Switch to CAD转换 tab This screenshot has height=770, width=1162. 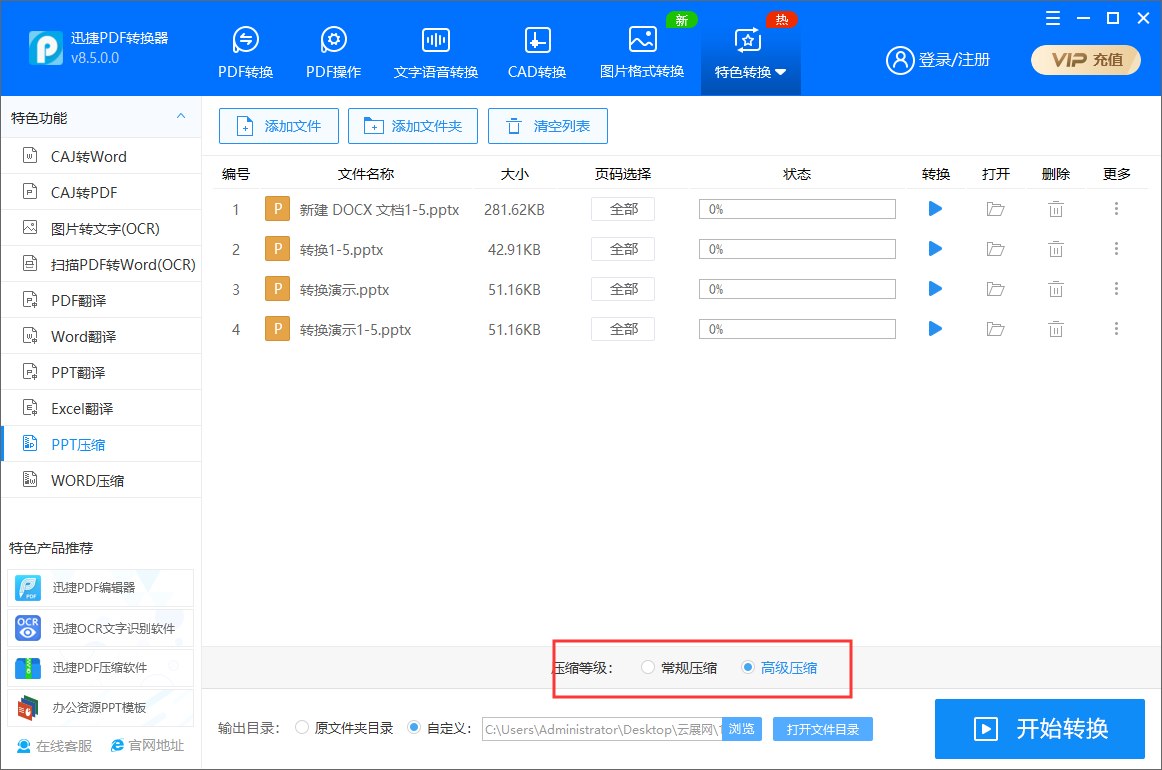[x=537, y=53]
